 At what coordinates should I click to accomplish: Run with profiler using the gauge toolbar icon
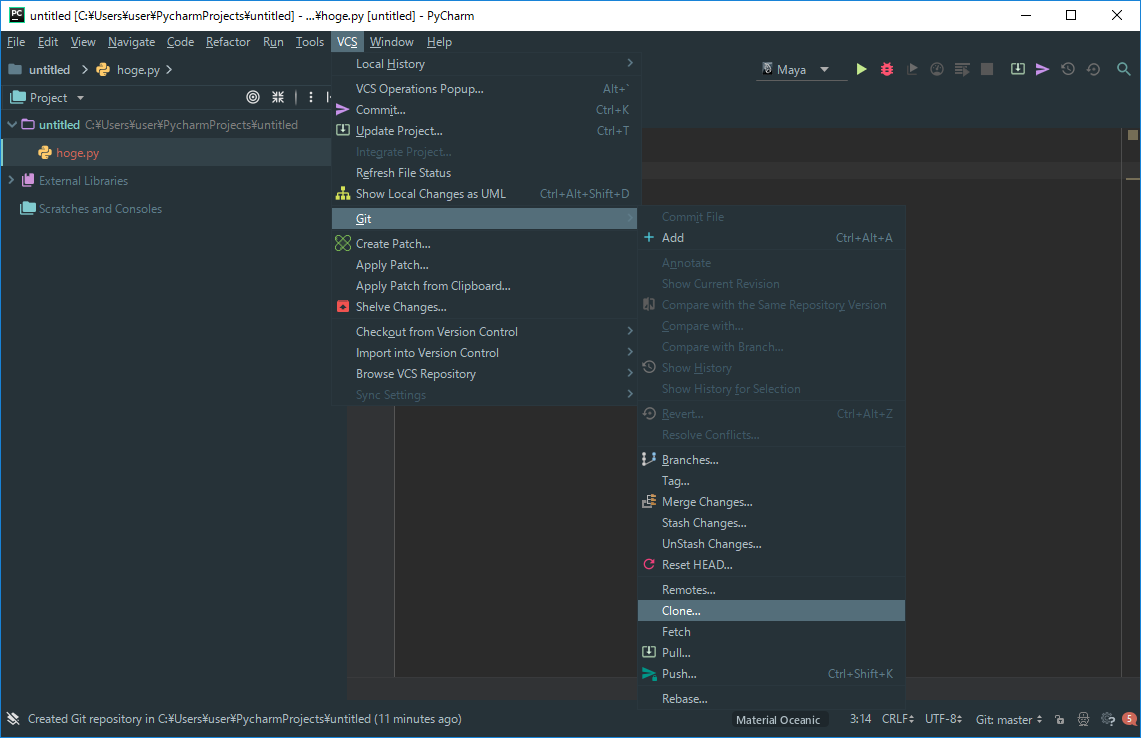(937, 69)
